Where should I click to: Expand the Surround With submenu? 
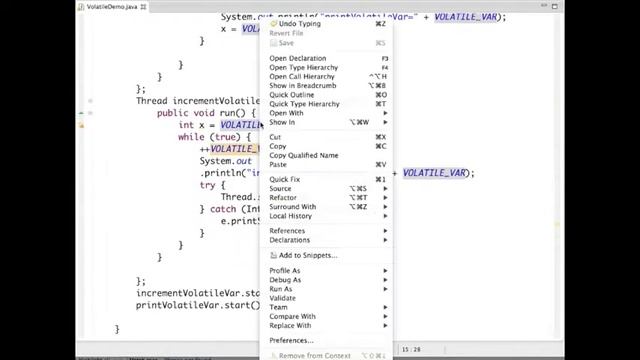(327, 207)
